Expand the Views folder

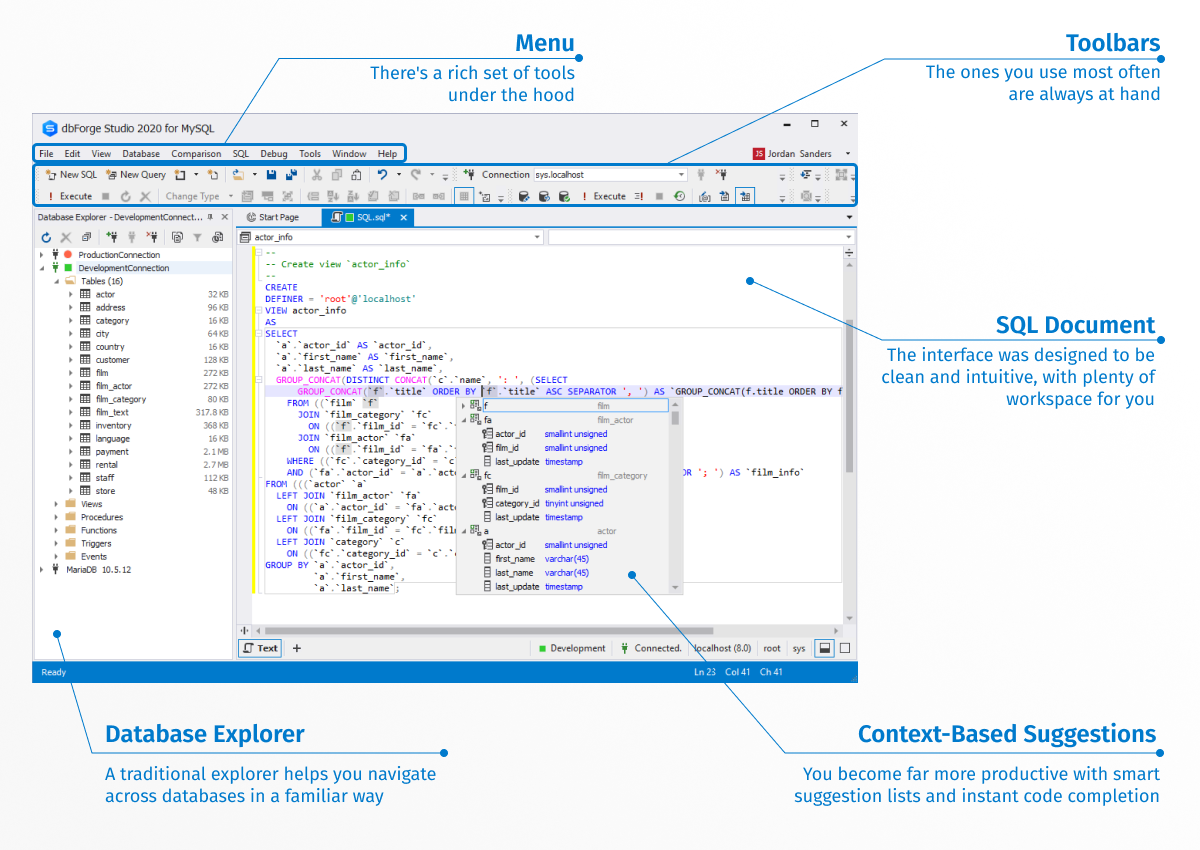point(56,504)
